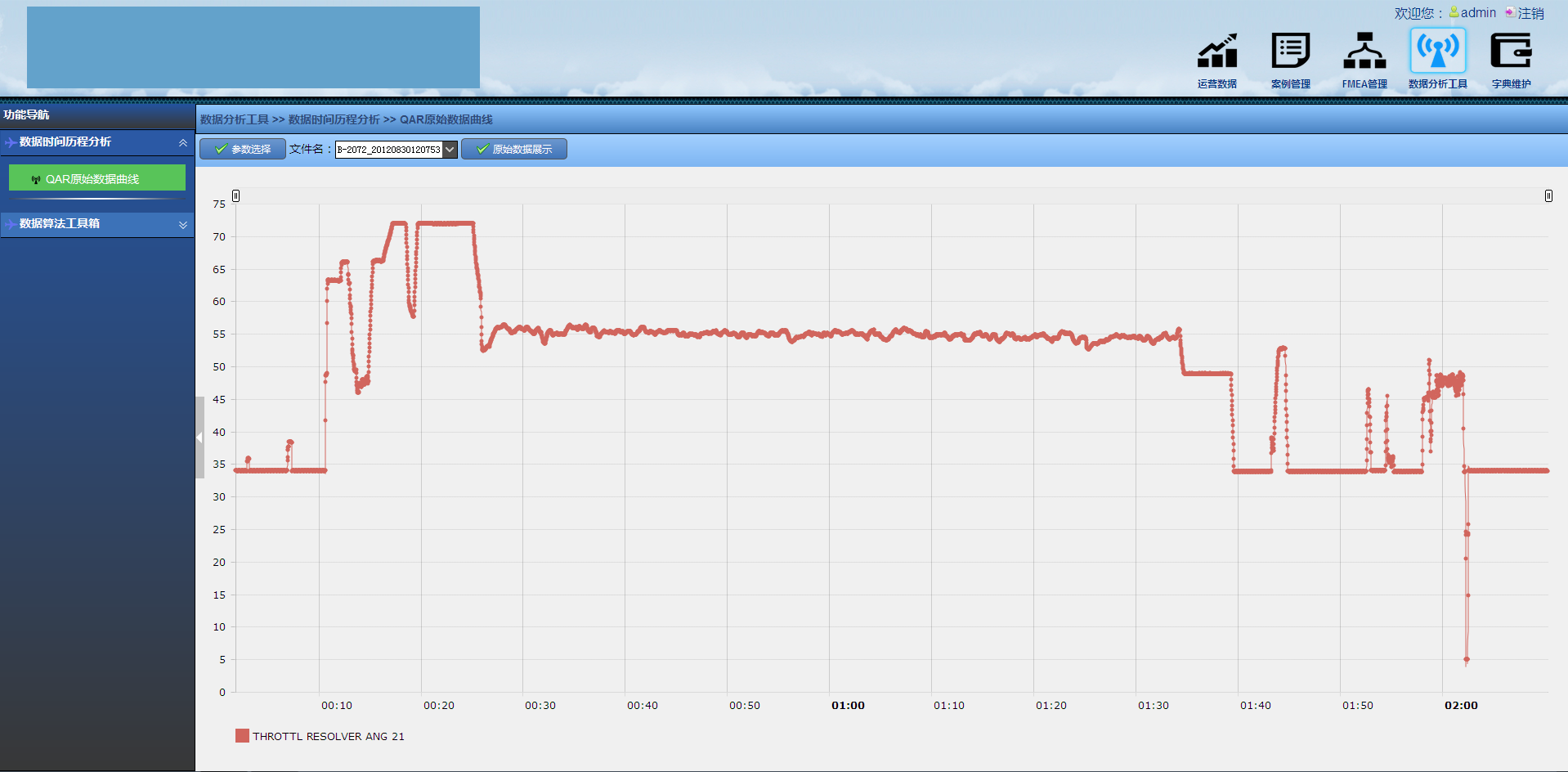Collapse the 数据时间历程分析 sidebar section

point(182,142)
